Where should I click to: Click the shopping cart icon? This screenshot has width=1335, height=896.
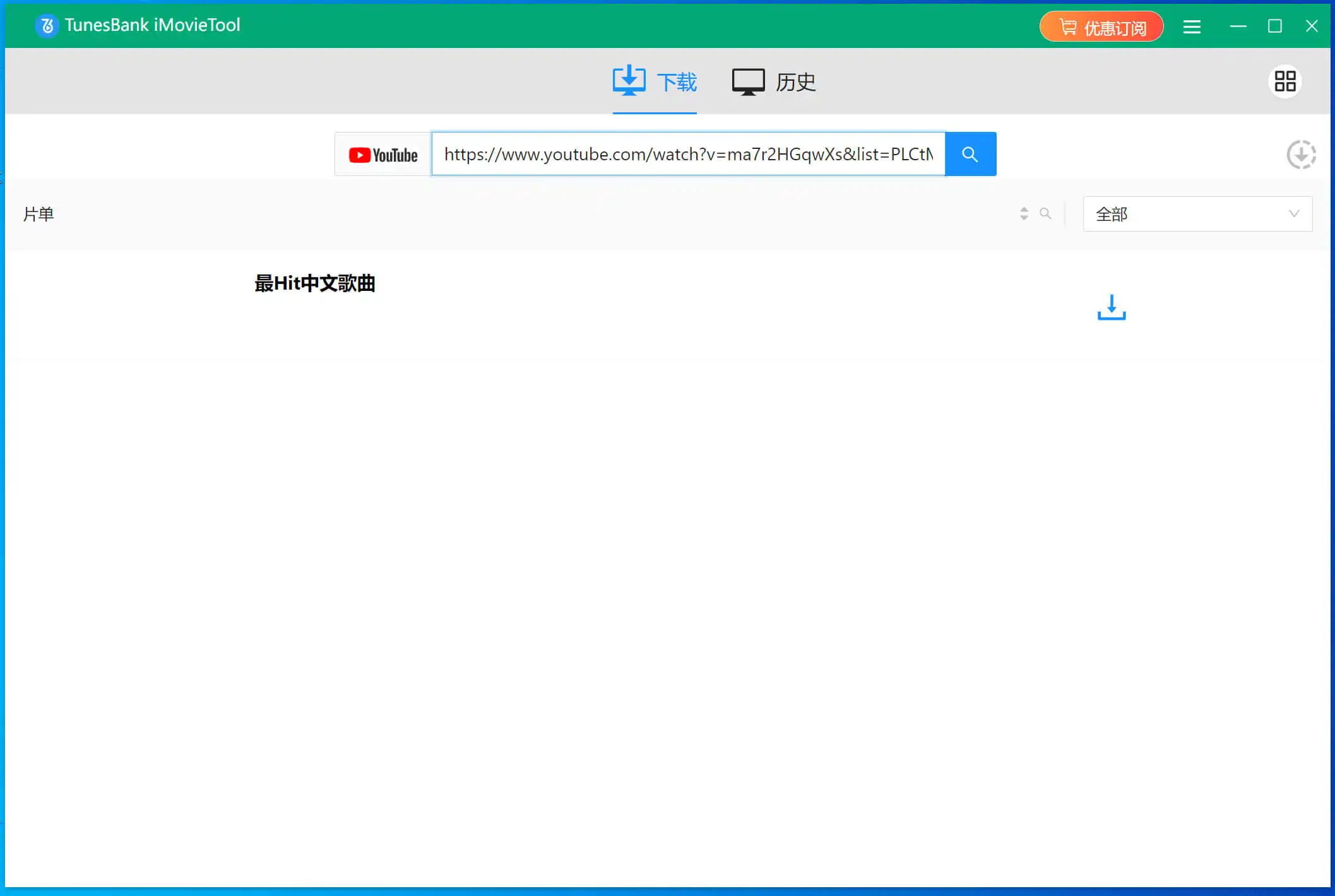click(x=1067, y=27)
